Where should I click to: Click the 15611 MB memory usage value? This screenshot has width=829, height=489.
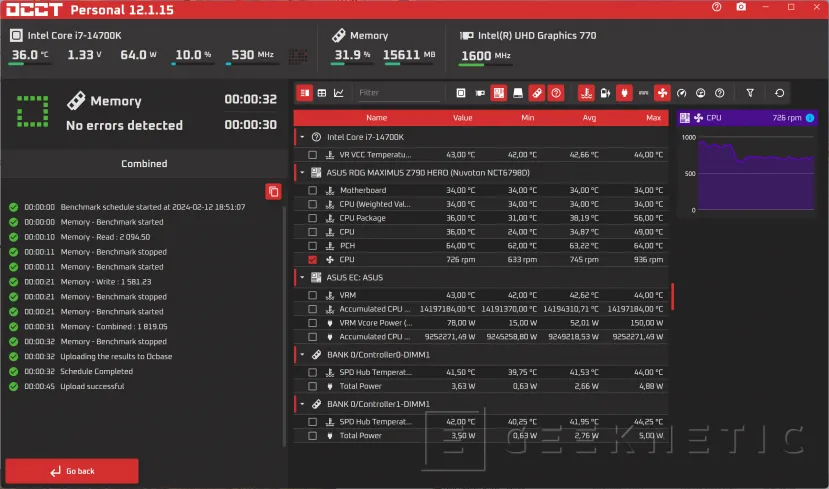tap(409, 55)
